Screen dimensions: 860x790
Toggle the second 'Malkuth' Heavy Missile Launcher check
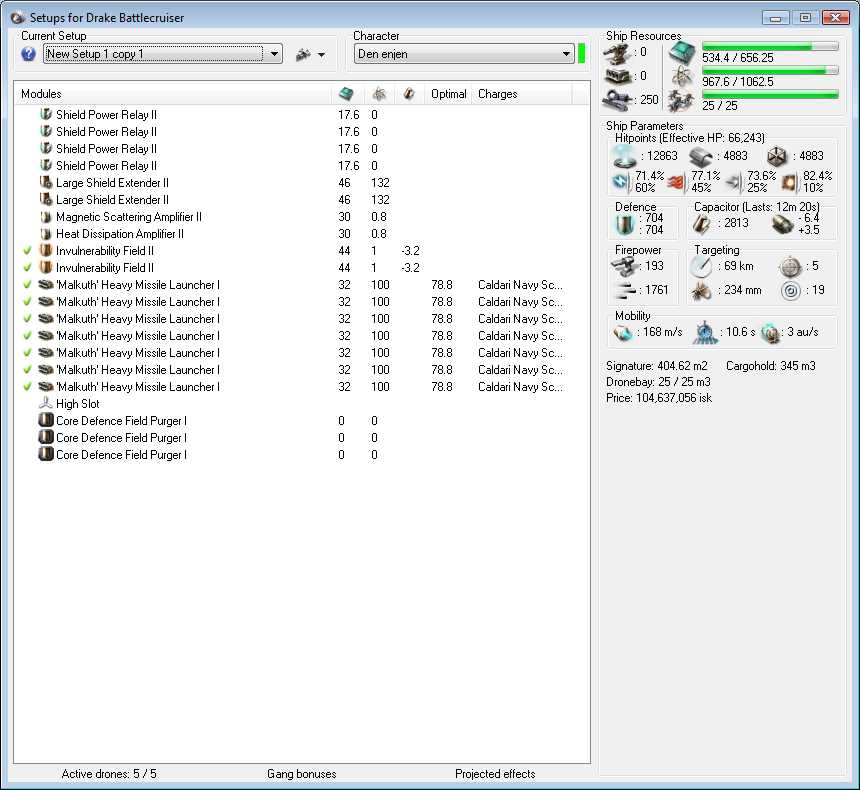[x=27, y=302]
